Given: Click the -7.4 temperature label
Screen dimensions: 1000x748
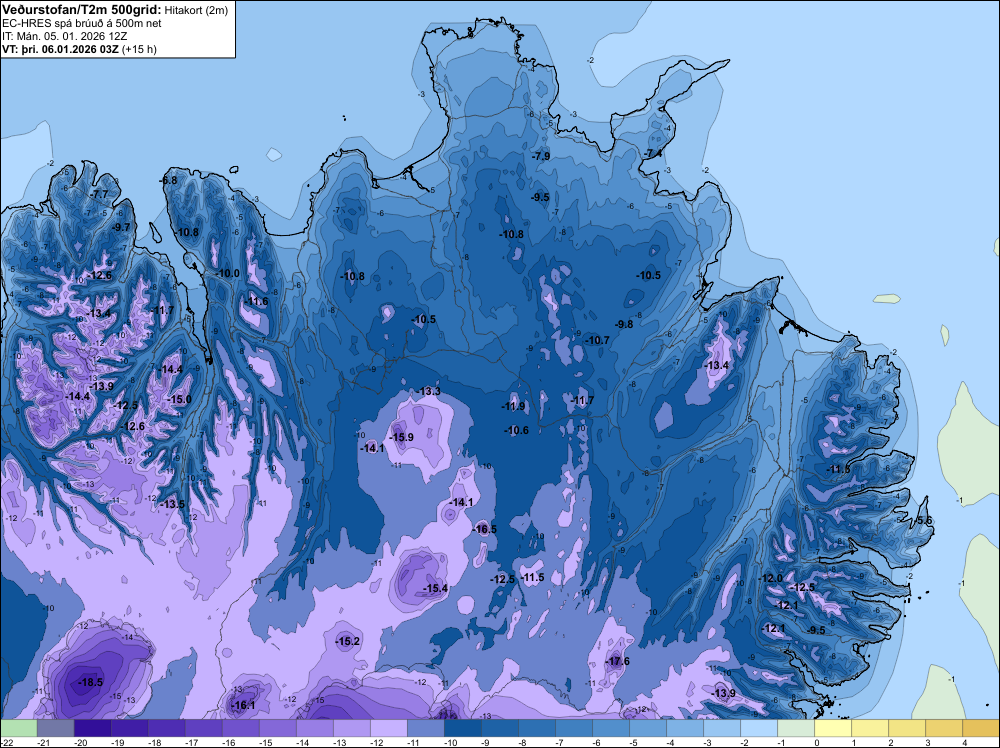Looking at the screenshot, I should (652, 154).
